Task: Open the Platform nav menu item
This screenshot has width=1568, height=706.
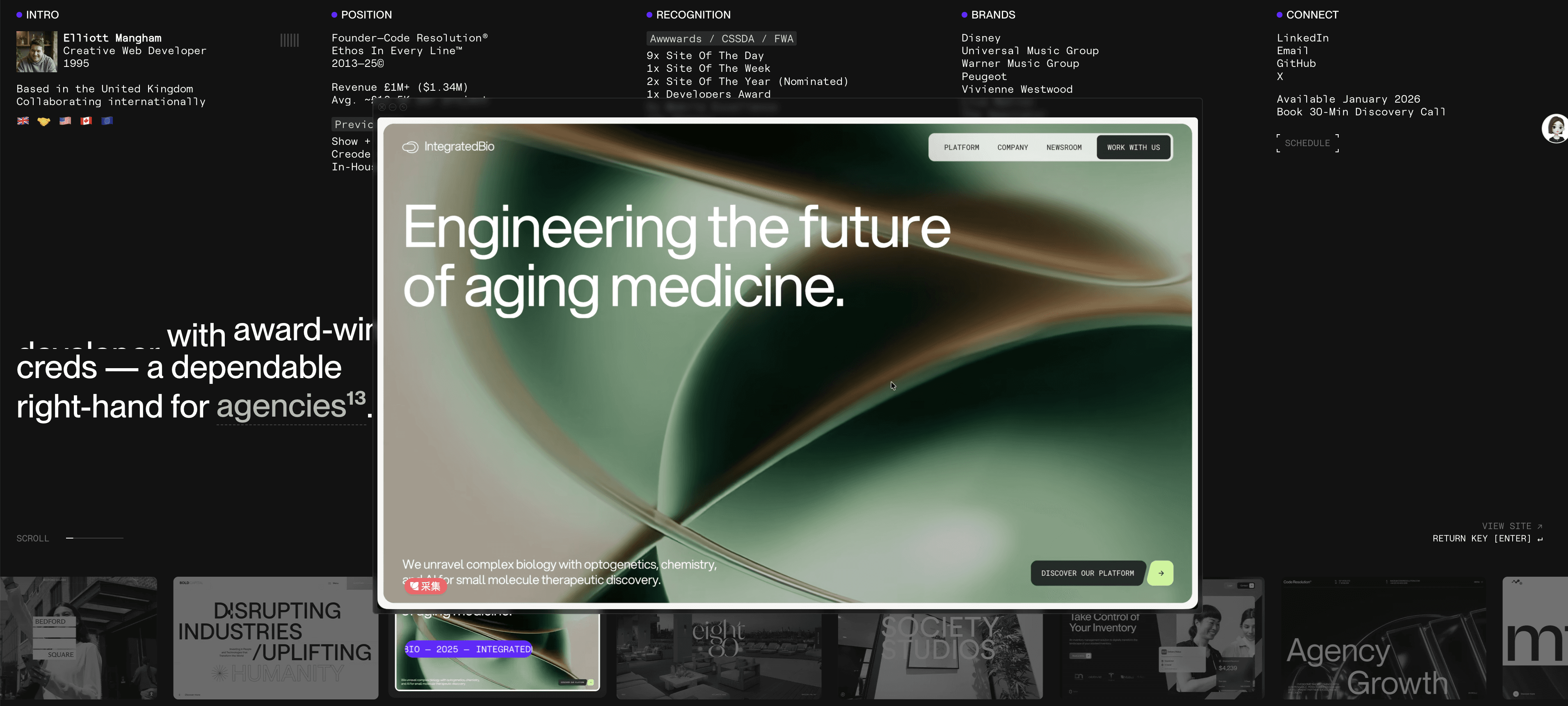Action: [x=961, y=147]
